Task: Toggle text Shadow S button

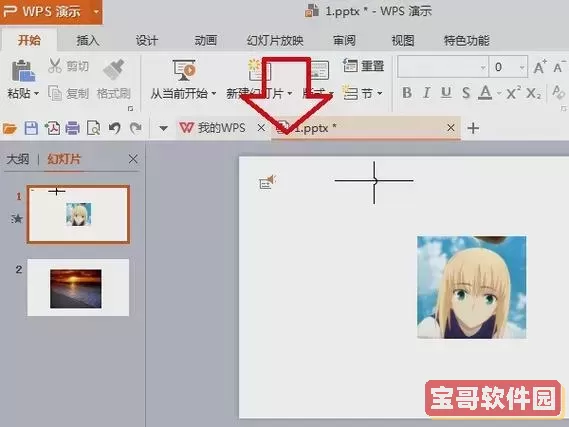Action: (x=466, y=93)
